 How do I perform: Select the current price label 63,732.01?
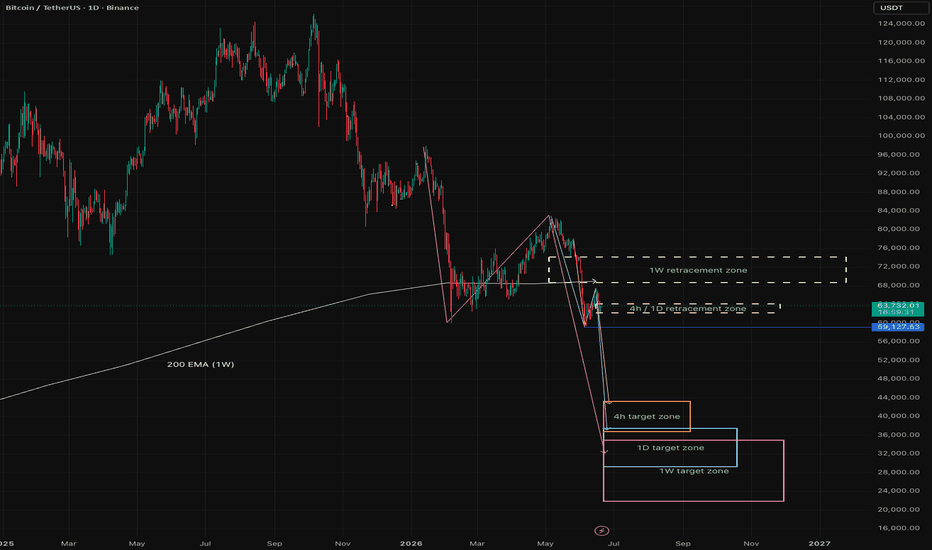point(898,305)
